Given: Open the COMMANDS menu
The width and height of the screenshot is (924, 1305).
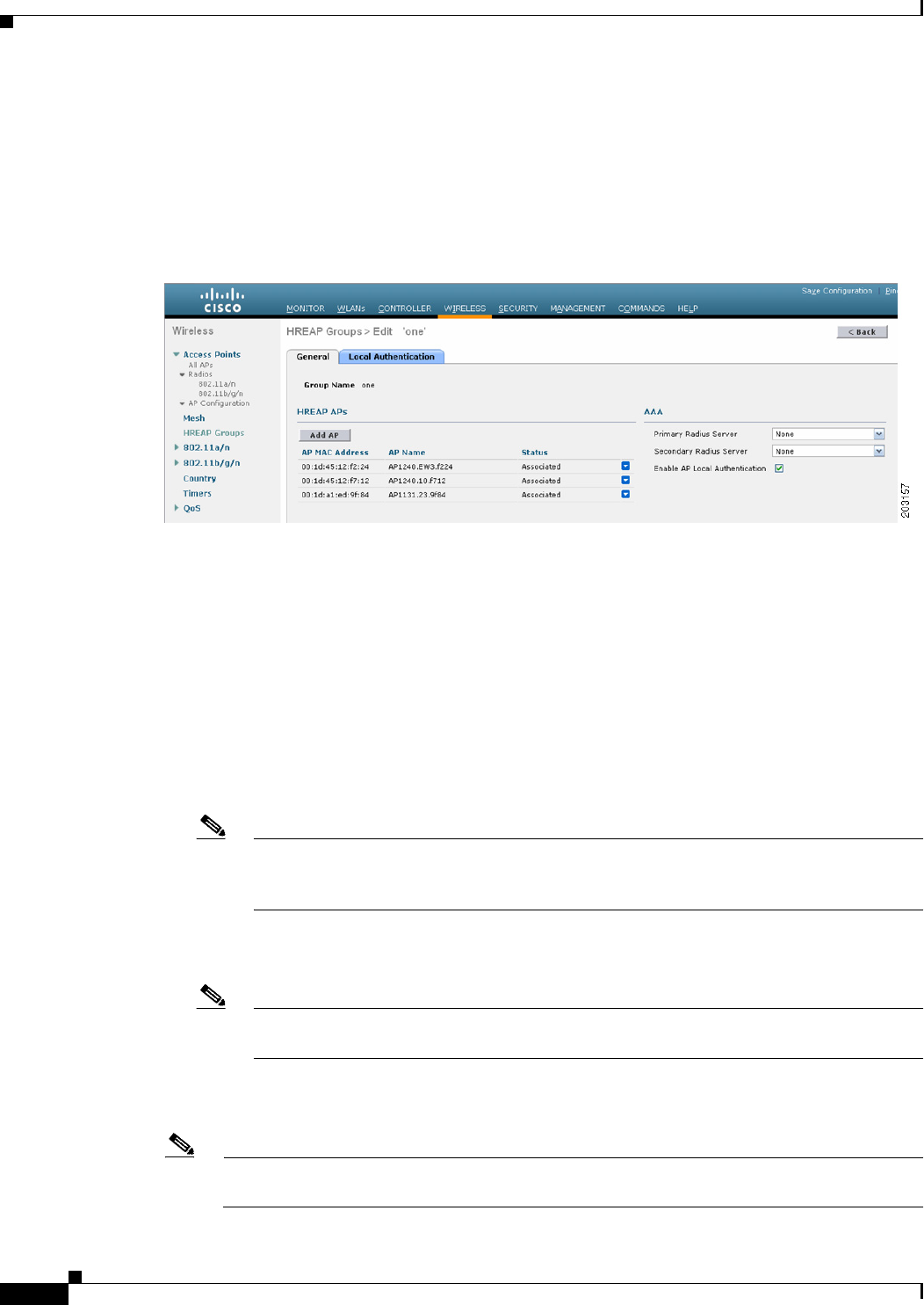Looking at the screenshot, I should [641, 308].
